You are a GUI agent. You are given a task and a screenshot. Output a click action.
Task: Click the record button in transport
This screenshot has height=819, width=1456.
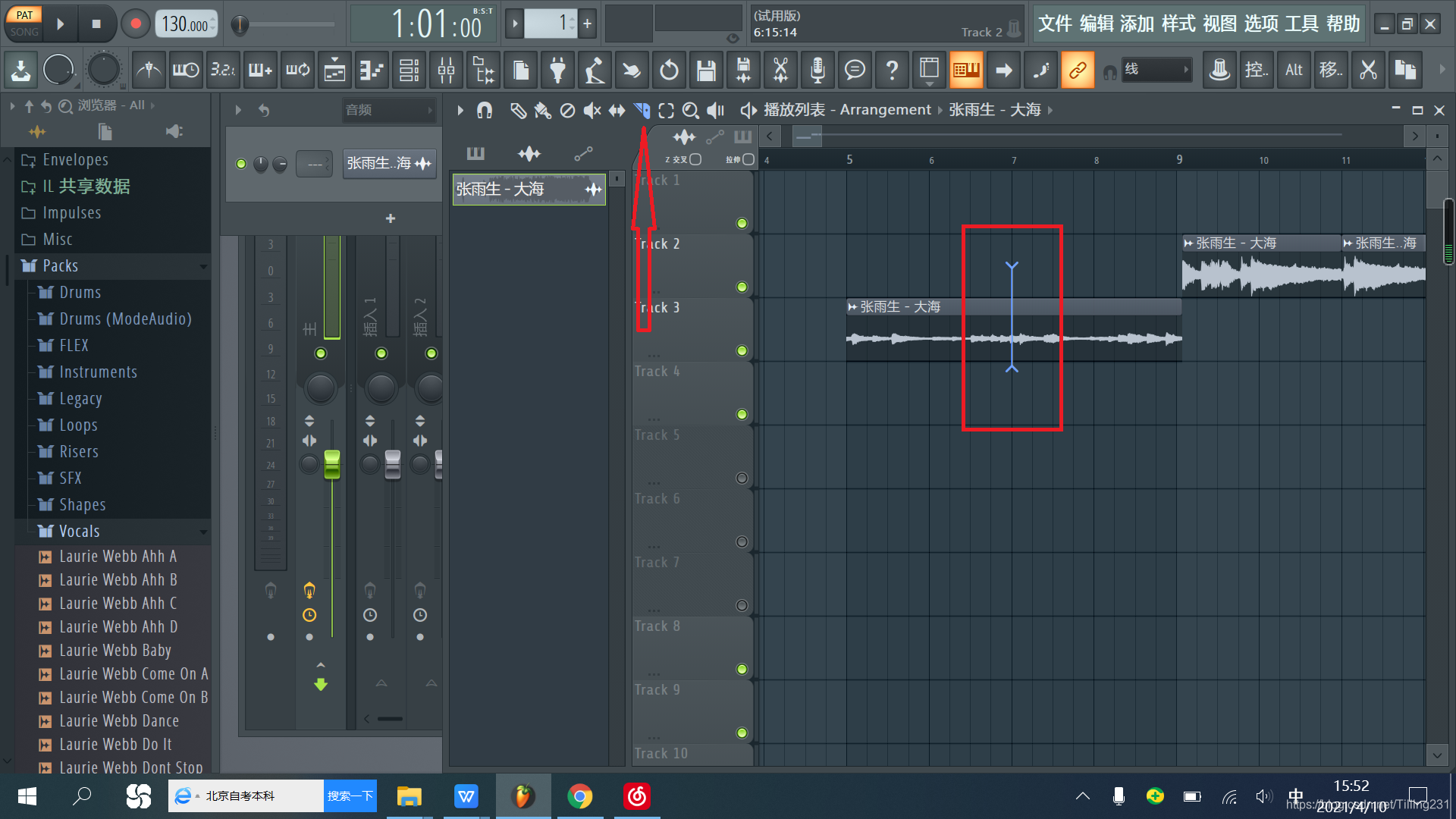tap(136, 24)
